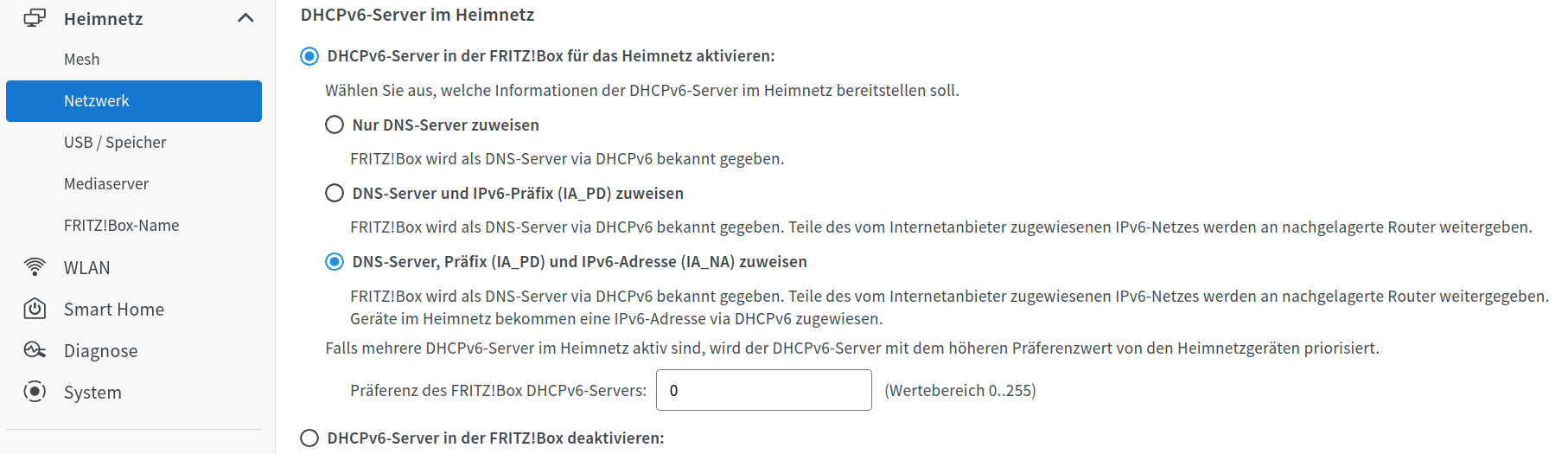
Task: Click the Heimnetz monitor icon
Action: point(35,18)
